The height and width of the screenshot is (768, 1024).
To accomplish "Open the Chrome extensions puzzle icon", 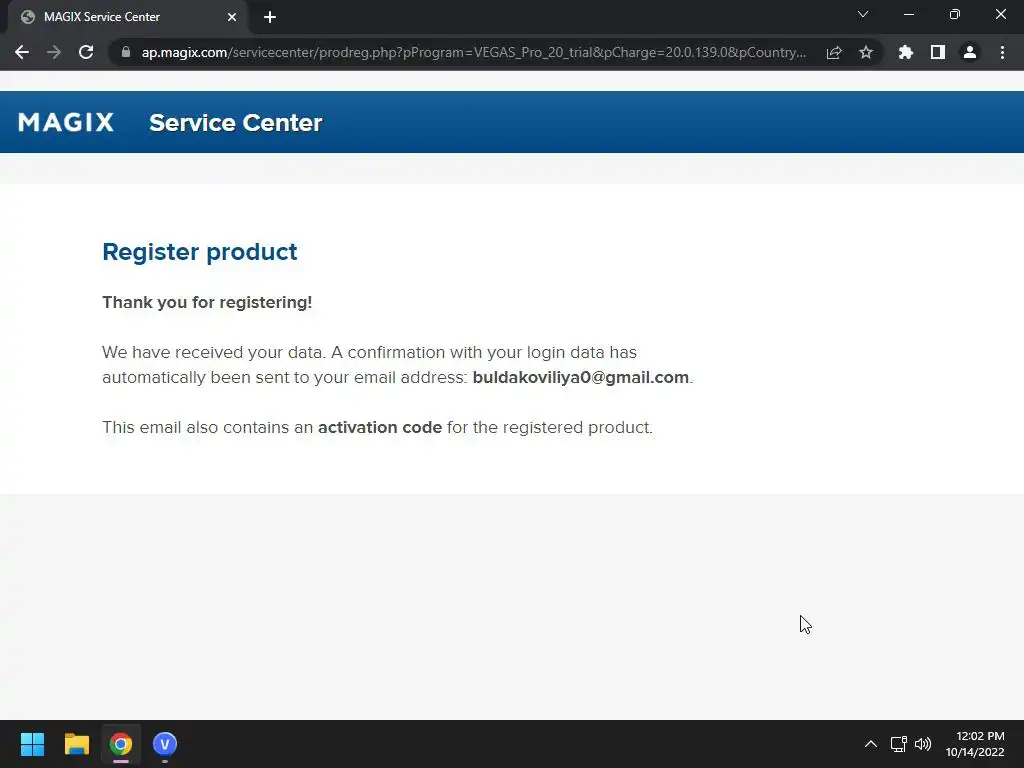I will (906, 52).
